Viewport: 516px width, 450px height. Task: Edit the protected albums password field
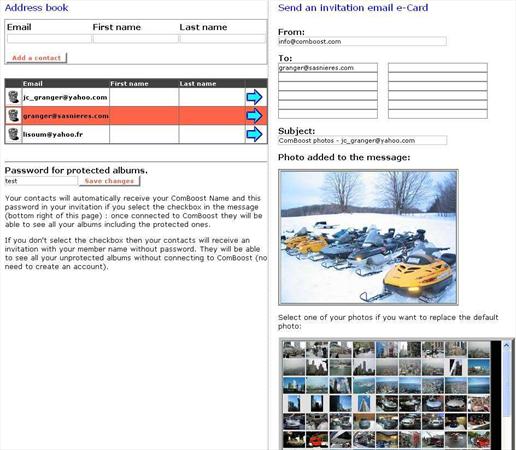tap(41, 181)
